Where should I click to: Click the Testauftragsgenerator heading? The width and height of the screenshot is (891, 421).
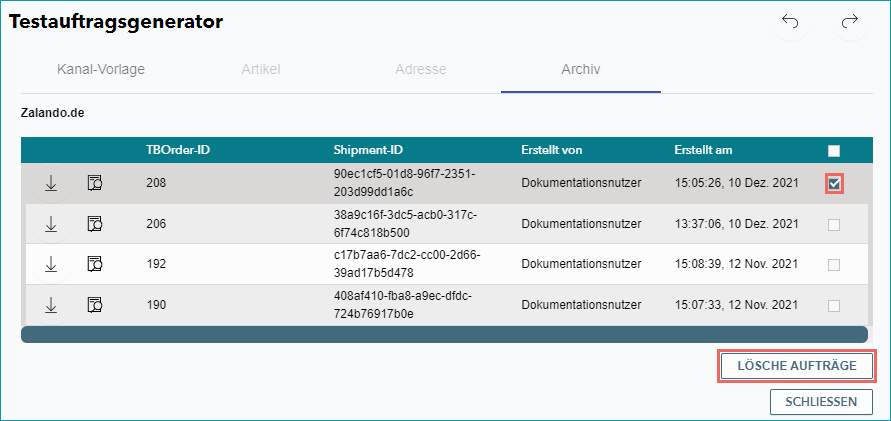(116, 22)
